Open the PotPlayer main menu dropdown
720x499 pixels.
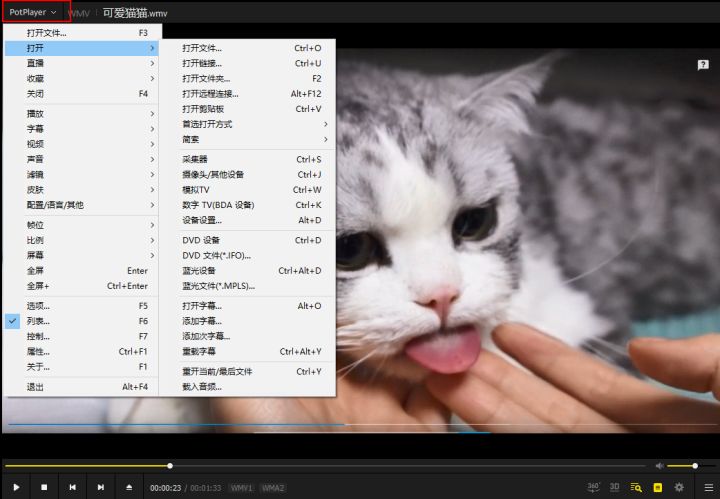tap(33, 12)
